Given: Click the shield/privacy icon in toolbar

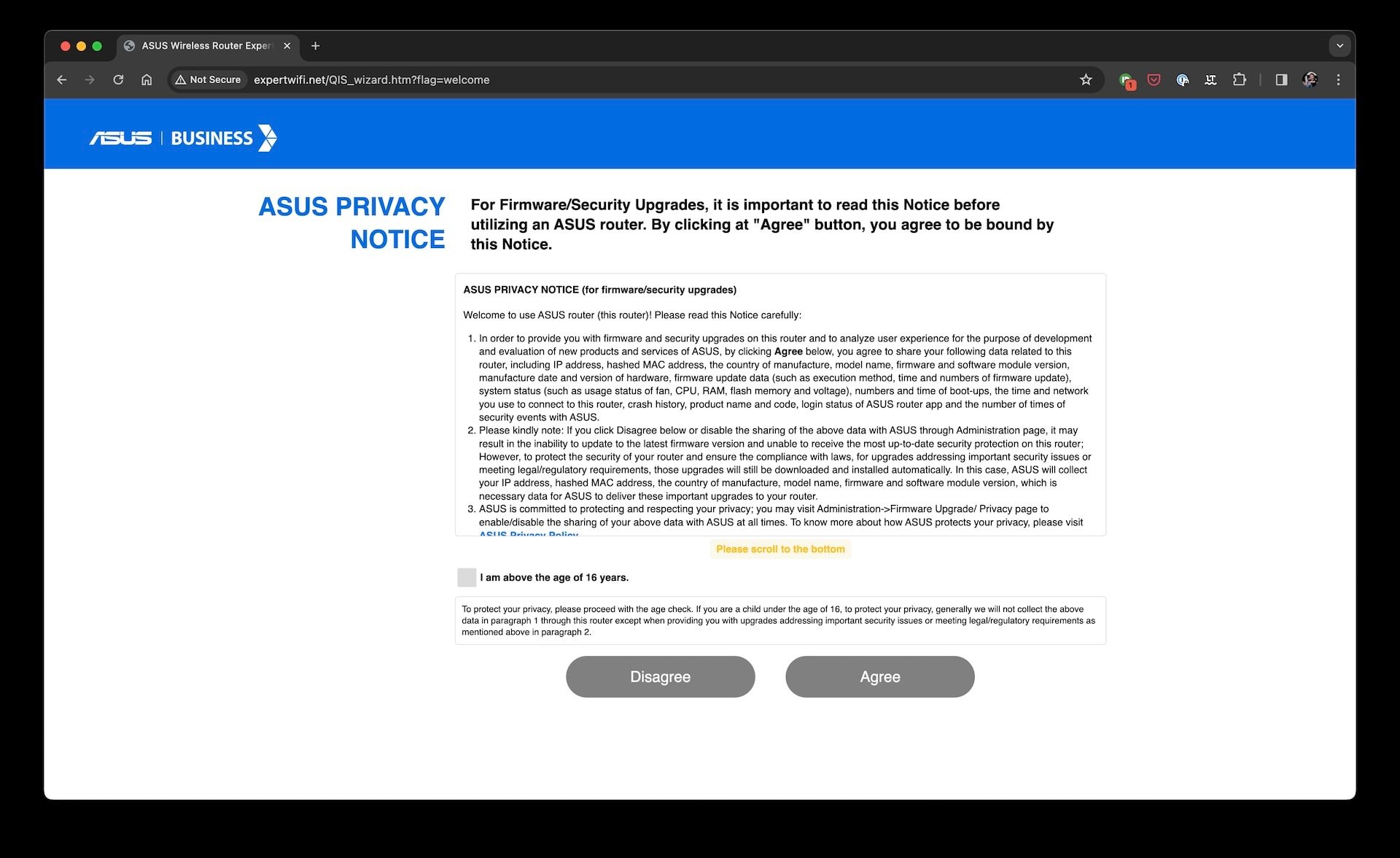Looking at the screenshot, I should [1154, 80].
